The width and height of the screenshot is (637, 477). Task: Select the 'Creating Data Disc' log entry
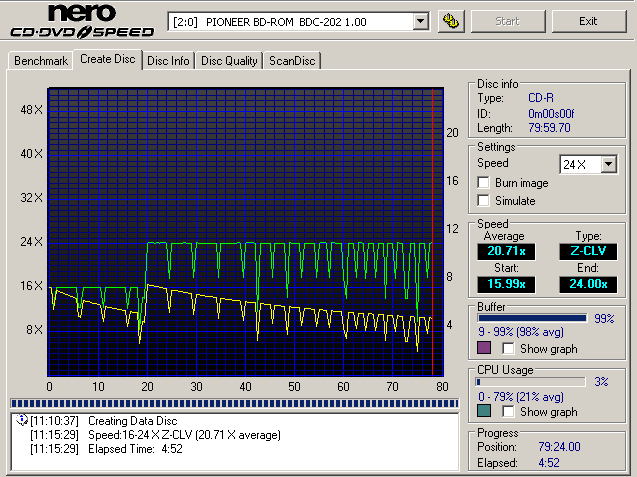coord(132,421)
